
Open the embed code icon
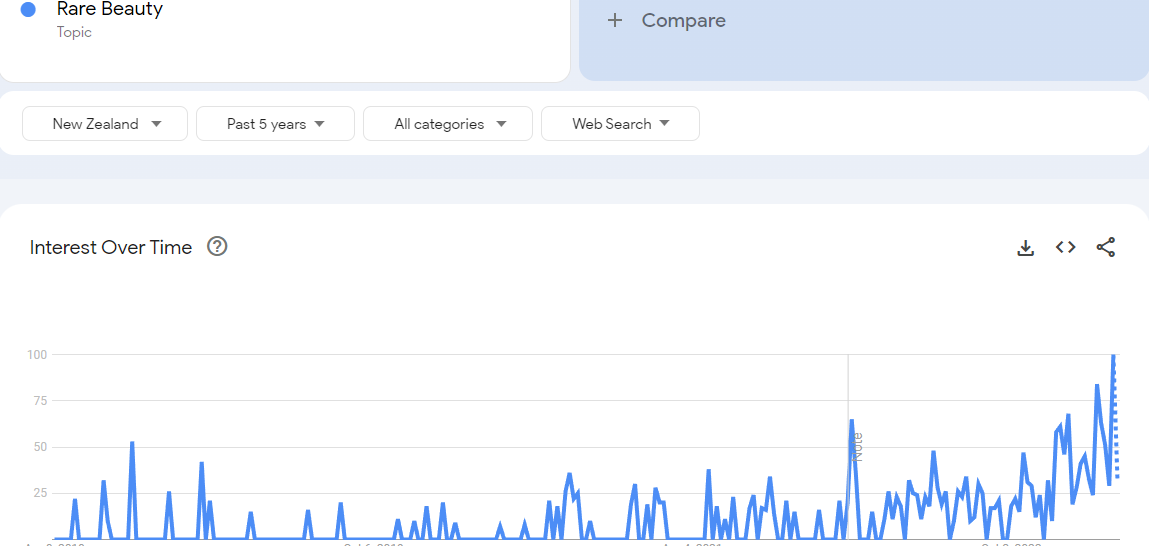pyautogui.click(x=1065, y=248)
